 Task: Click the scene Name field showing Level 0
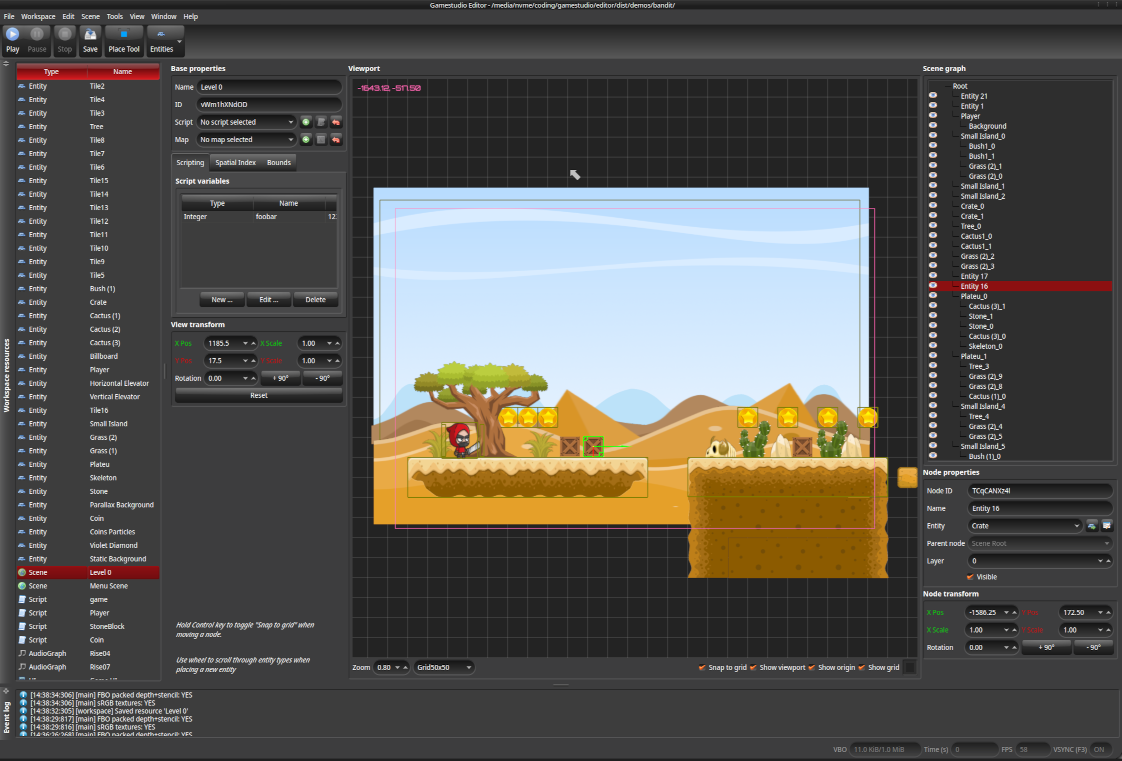point(268,87)
